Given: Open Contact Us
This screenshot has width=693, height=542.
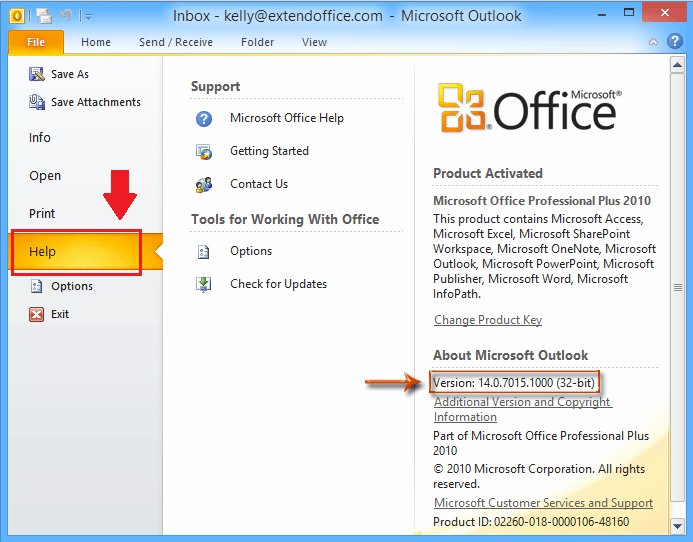Looking at the screenshot, I should 259,184.
